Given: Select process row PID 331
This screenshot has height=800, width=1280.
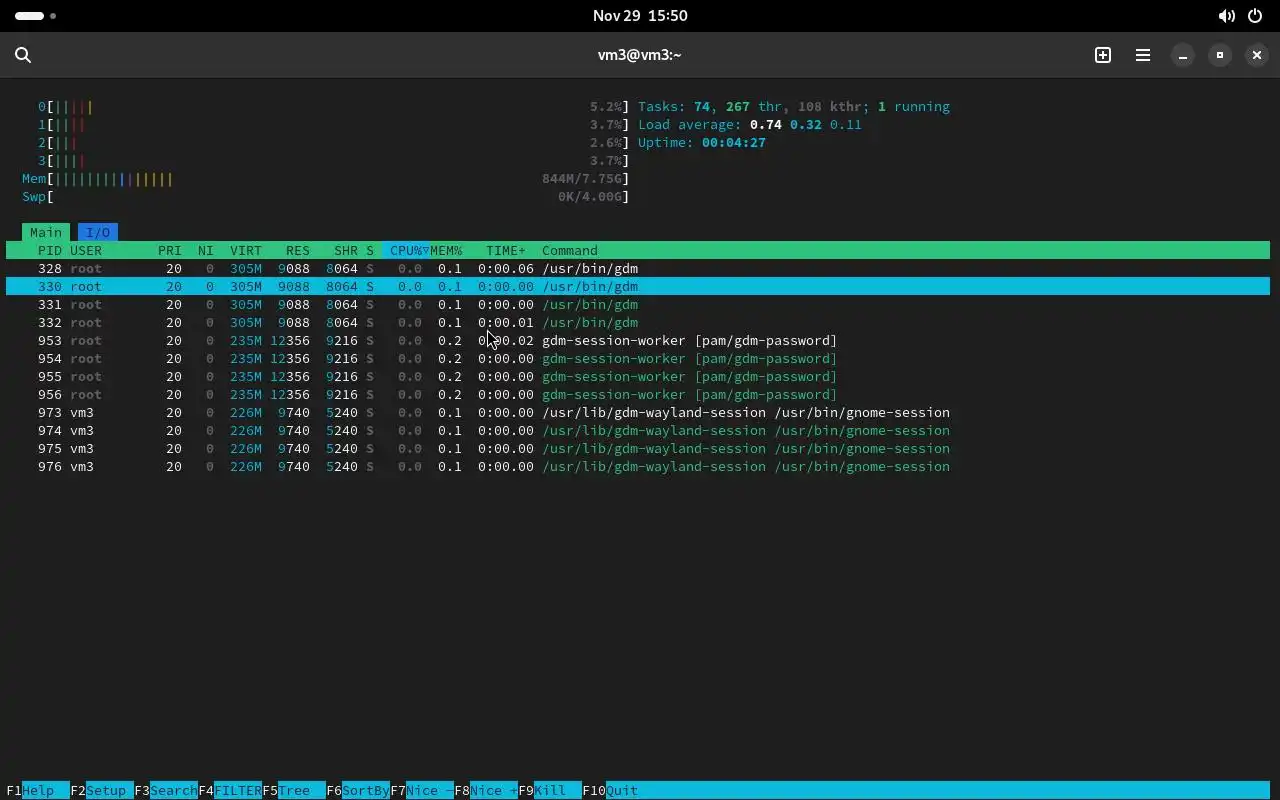Looking at the screenshot, I should [x=638, y=305].
